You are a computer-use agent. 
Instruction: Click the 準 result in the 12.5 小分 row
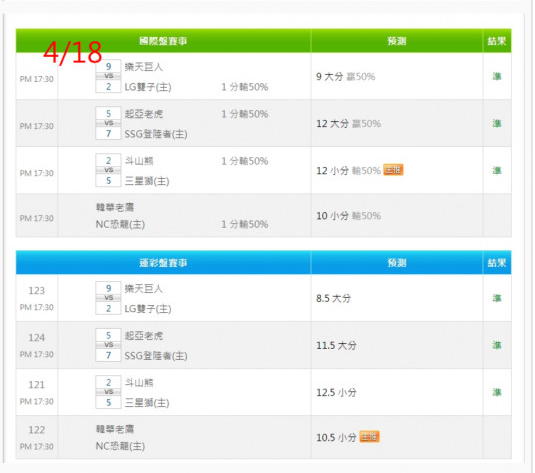[497, 392]
